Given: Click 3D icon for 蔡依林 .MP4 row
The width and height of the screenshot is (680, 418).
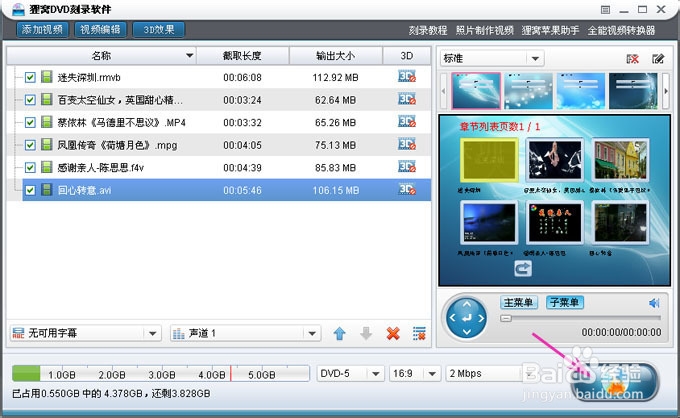Looking at the screenshot, I should (x=407, y=122).
